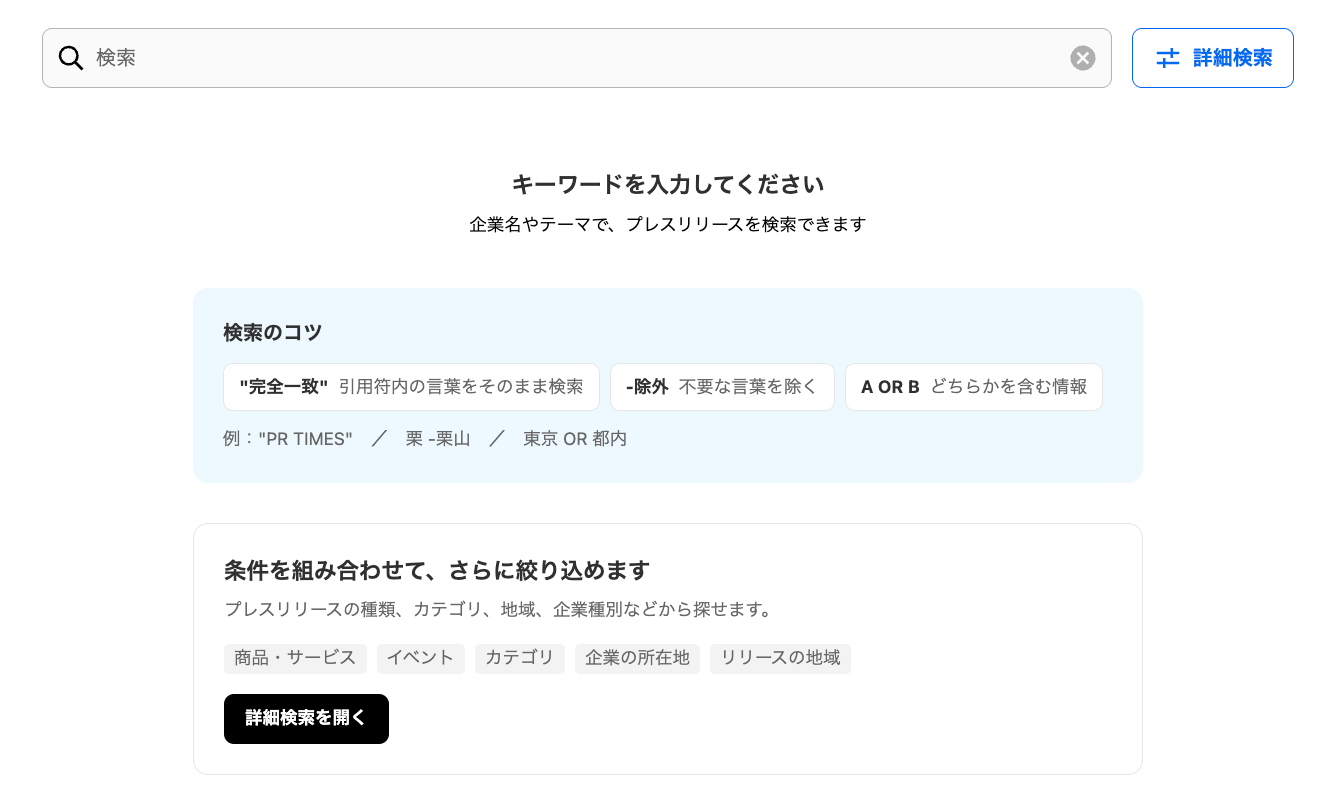
Task: Click the リリースの地域 tag
Action: coord(780,658)
